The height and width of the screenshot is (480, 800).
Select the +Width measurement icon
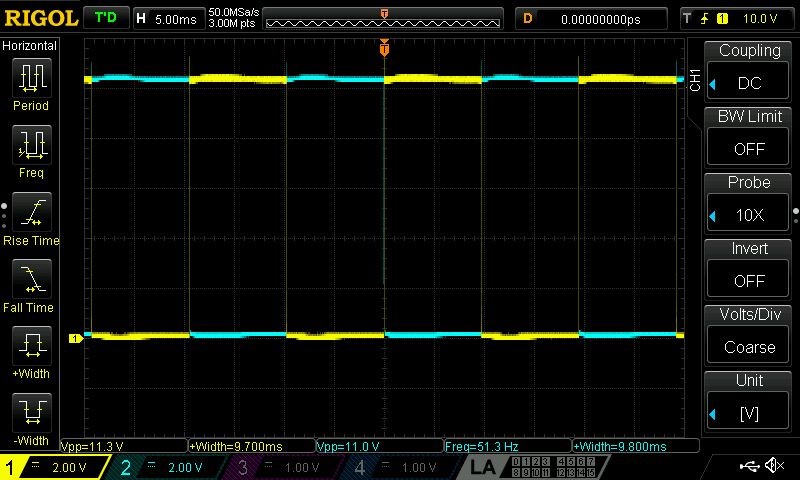[32, 346]
